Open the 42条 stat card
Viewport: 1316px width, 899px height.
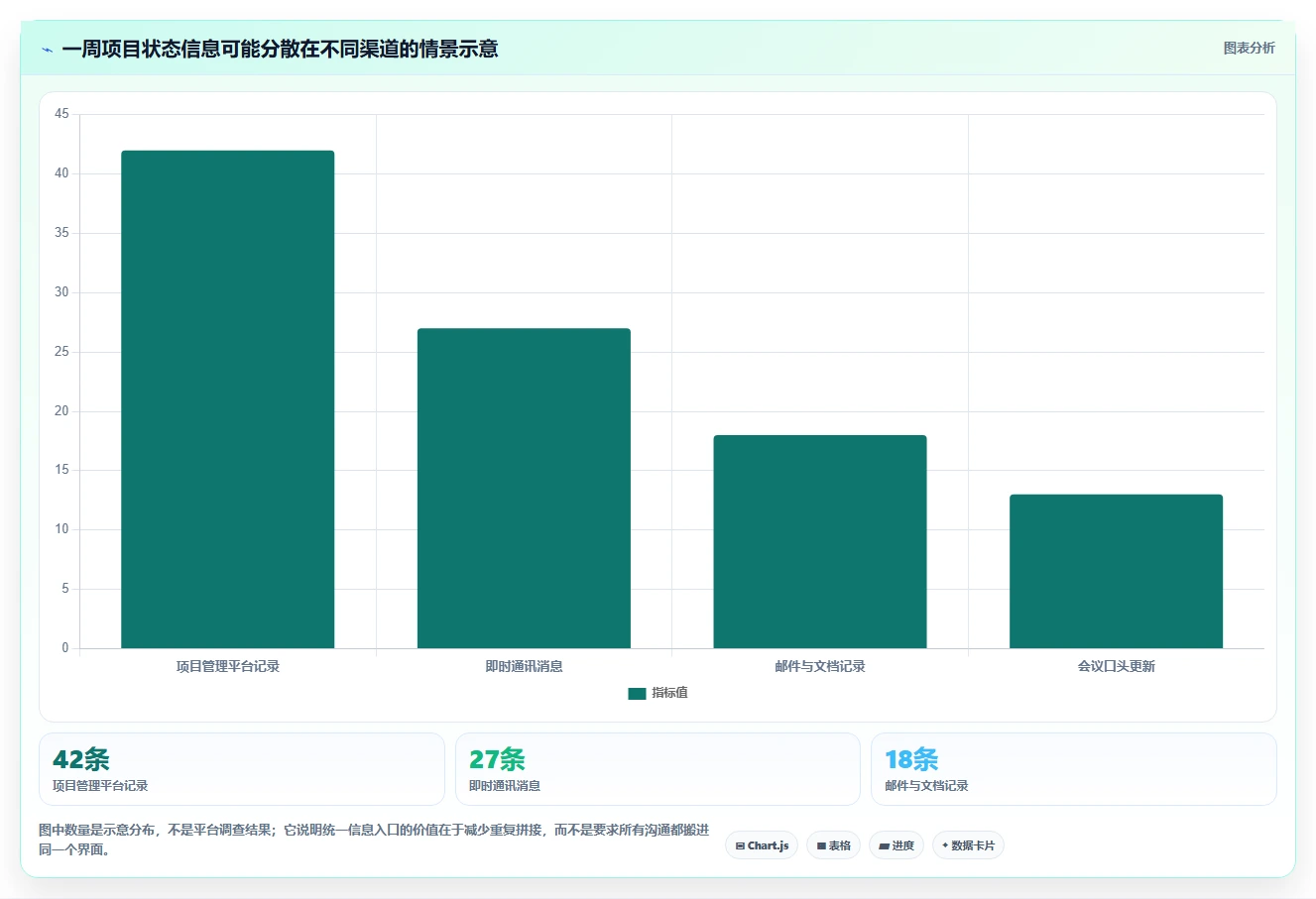coord(242,769)
